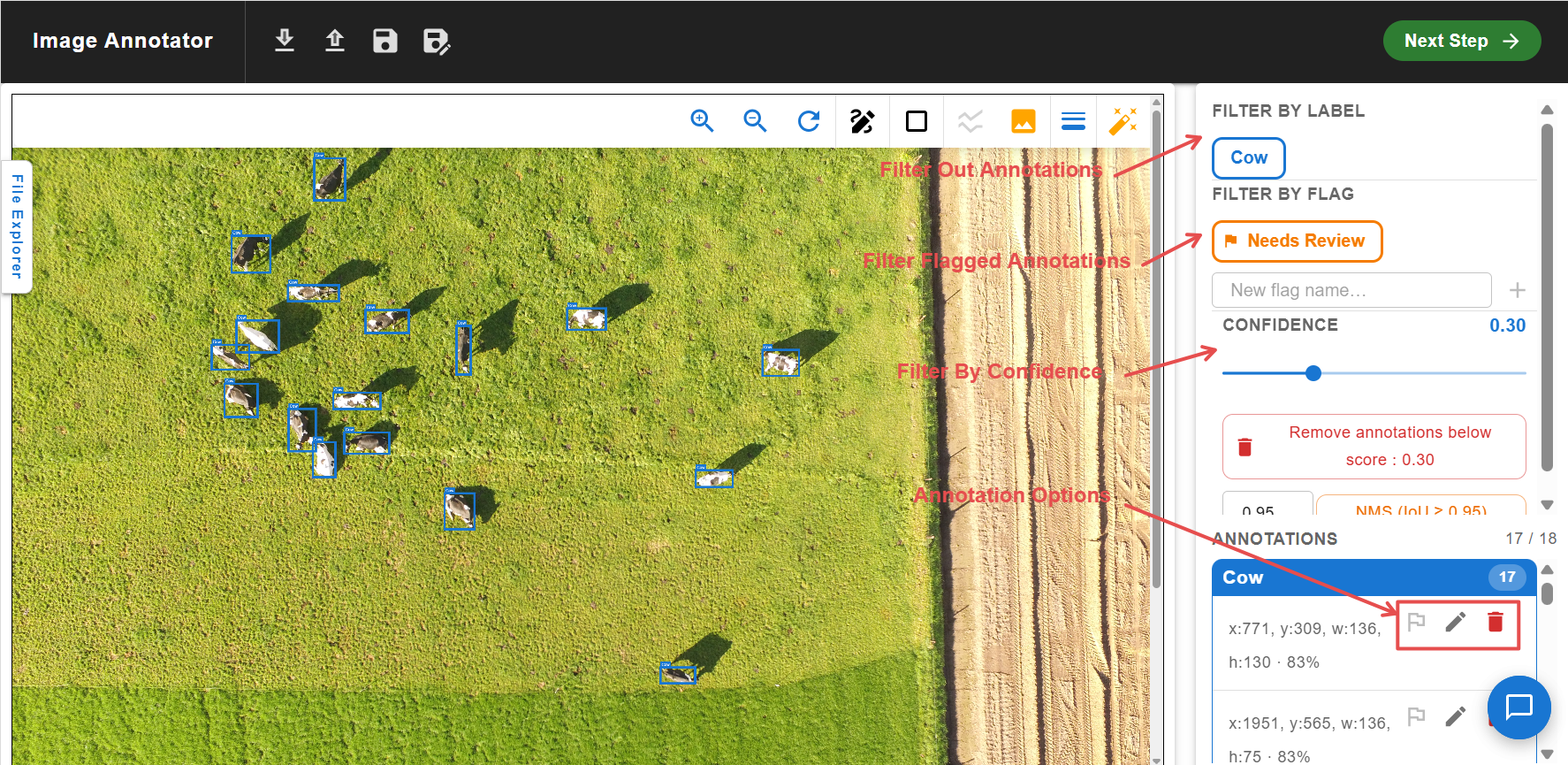Click the magic wand auto-annotate icon
This screenshot has width=1568, height=765.
point(1123,121)
